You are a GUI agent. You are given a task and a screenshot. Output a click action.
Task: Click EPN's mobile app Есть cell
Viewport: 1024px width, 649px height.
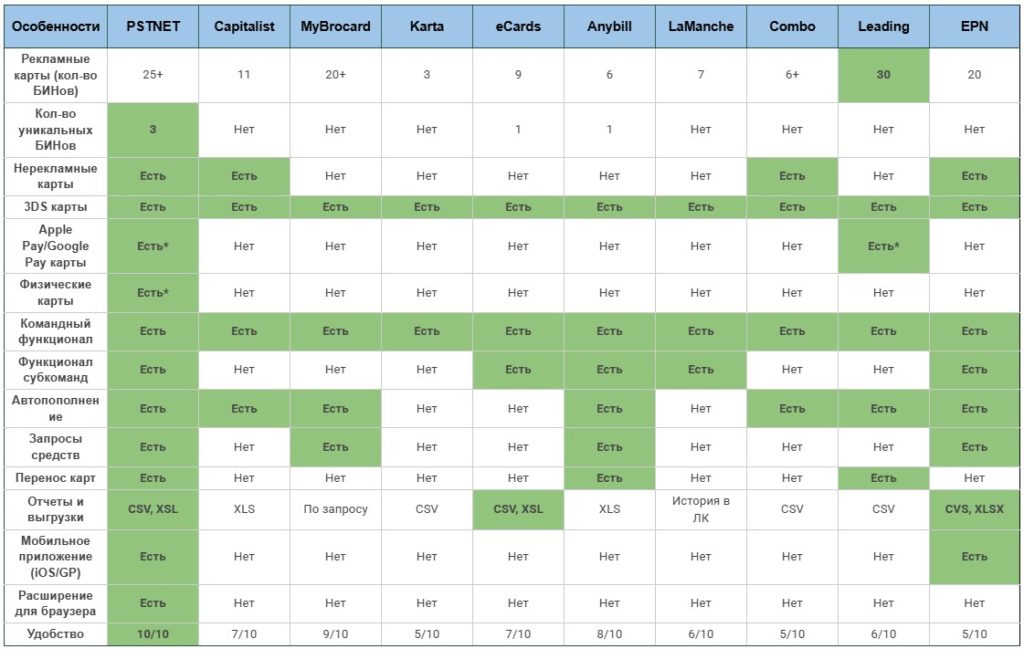(974, 557)
